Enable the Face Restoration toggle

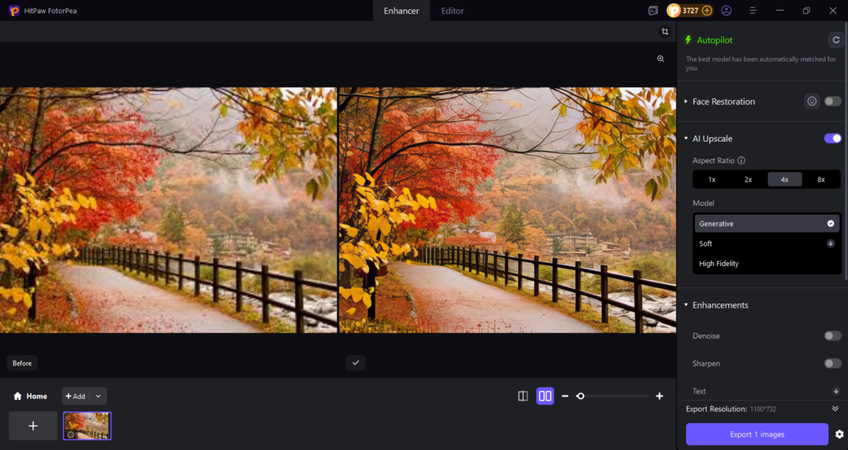coord(833,101)
